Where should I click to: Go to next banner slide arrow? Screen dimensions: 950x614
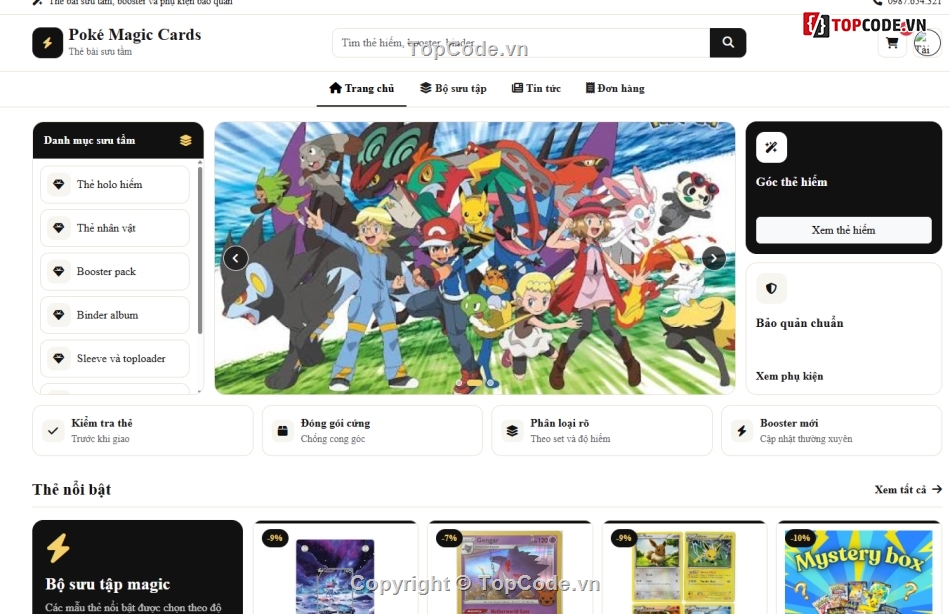pos(714,258)
